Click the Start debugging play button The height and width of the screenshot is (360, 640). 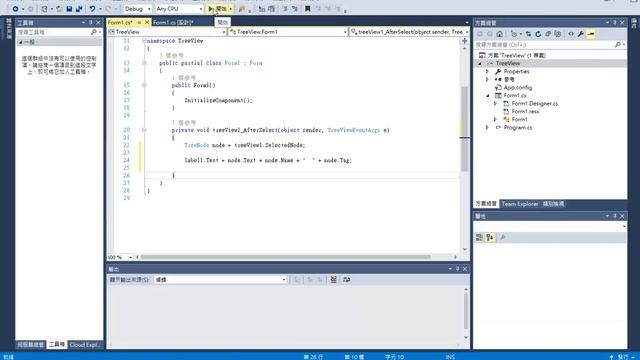coord(218,9)
